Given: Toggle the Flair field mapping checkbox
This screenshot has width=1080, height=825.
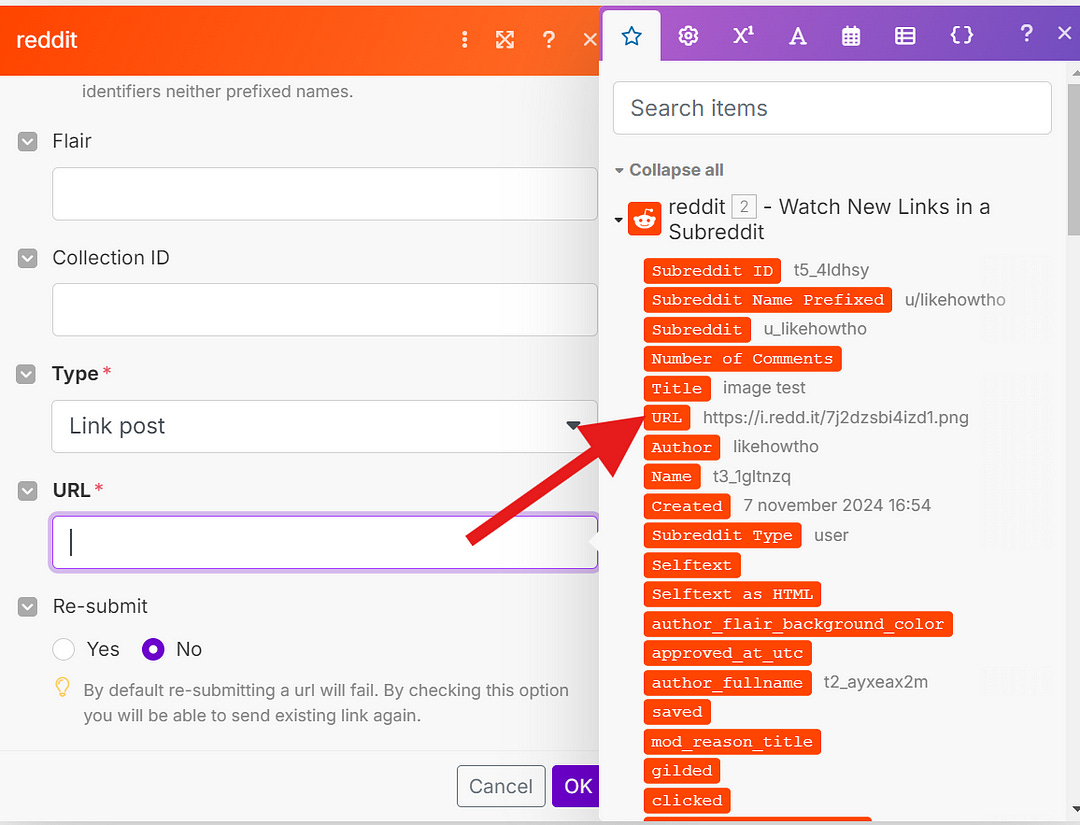Looking at the screenshot, I should click(28, 142).
